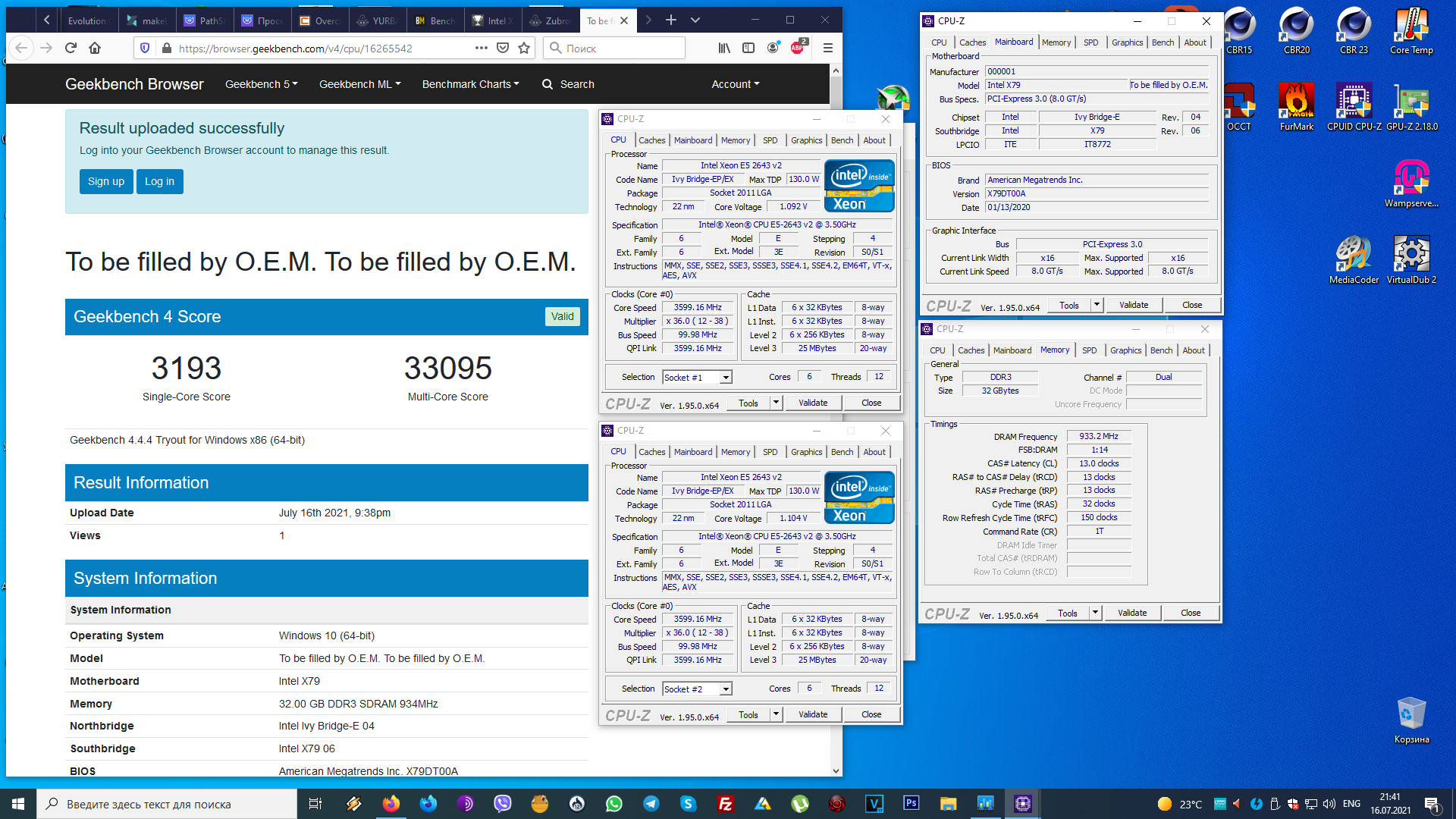1456x819 pixels.
Task: Click the Firefox Поиск search field
Action: [x=614, y=48]
